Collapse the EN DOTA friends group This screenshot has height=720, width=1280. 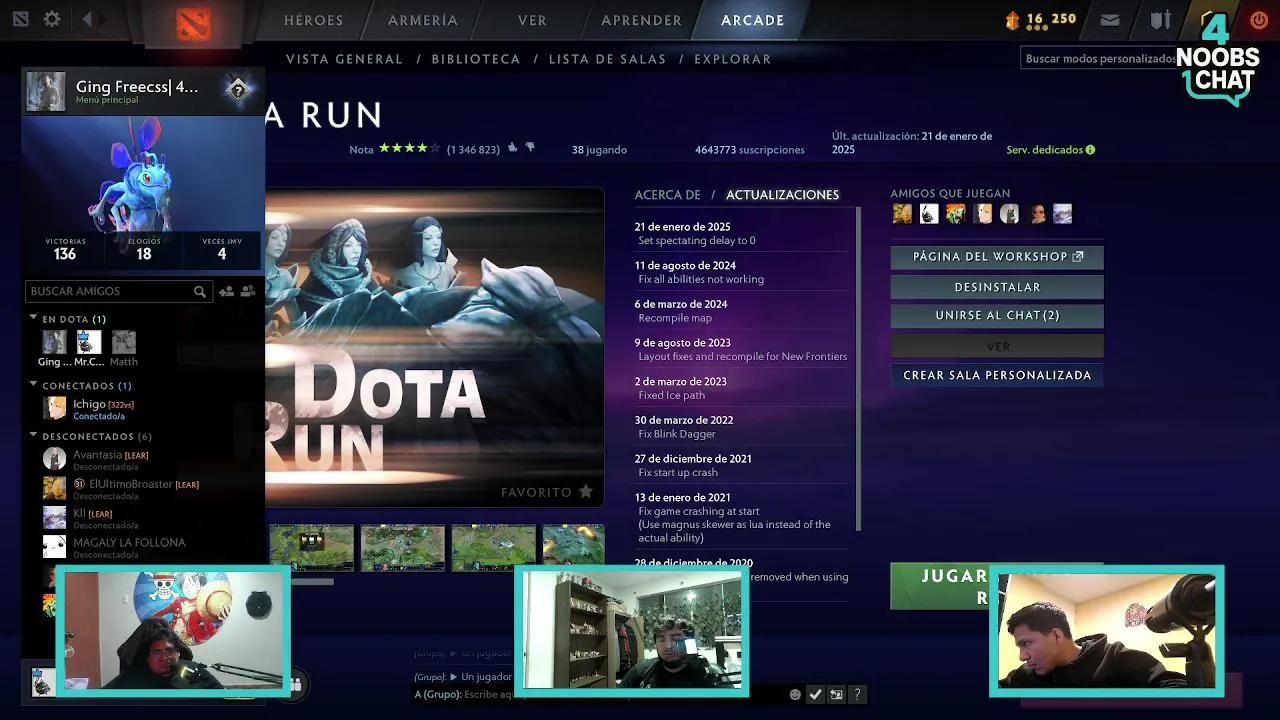(x=33, y=318)
